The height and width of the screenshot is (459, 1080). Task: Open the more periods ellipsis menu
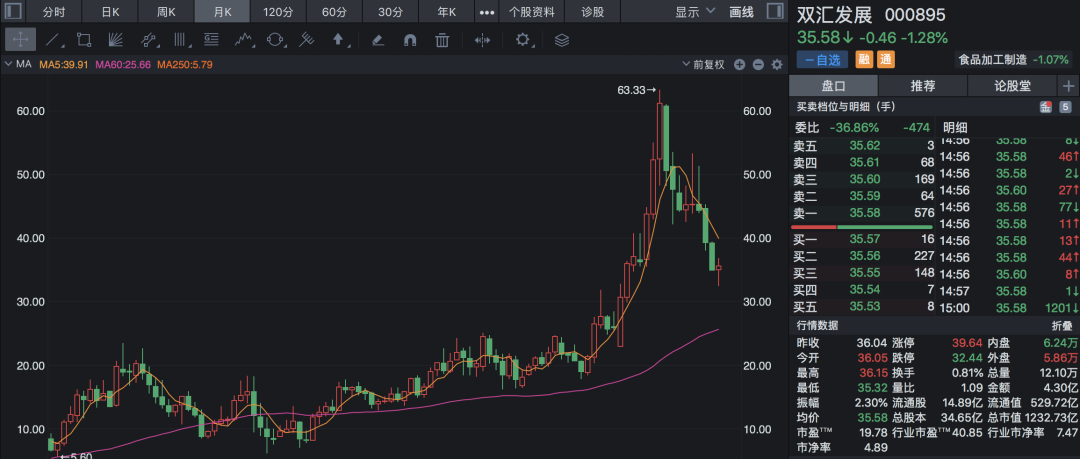pos(487,12)
